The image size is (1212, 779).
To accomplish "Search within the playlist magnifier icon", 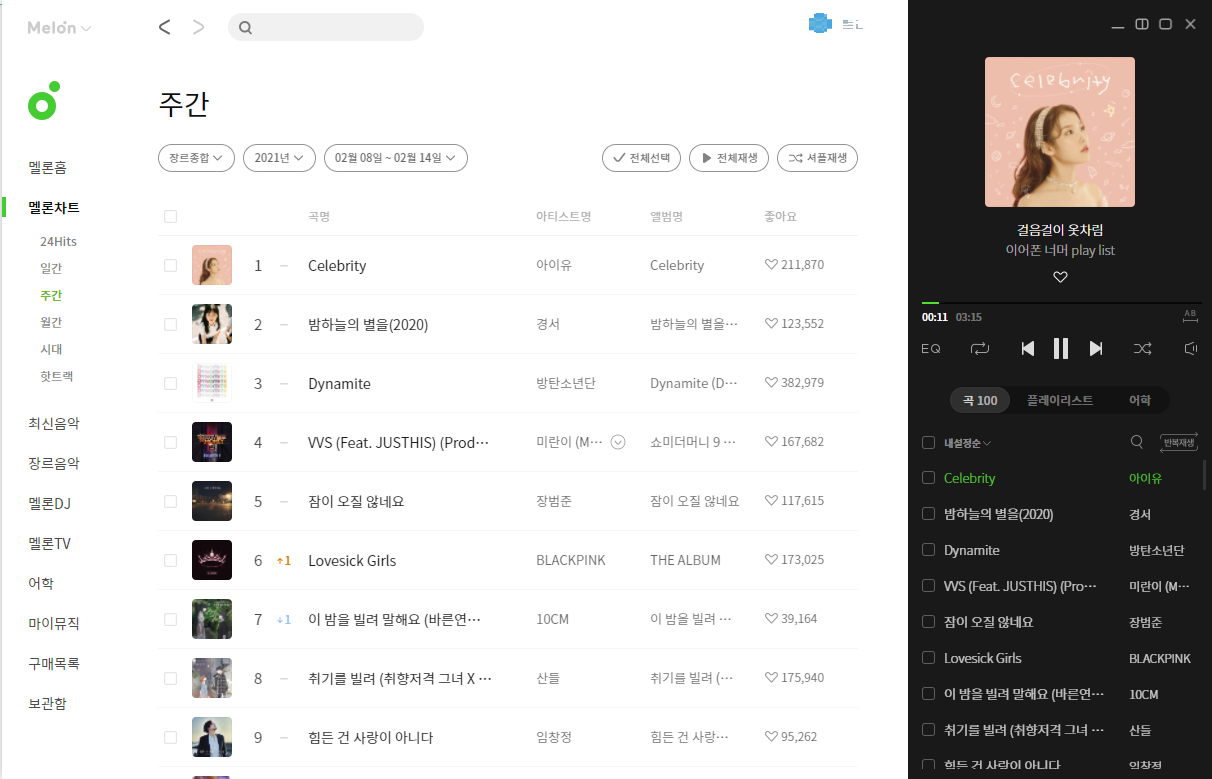I will pos(1137,442).
